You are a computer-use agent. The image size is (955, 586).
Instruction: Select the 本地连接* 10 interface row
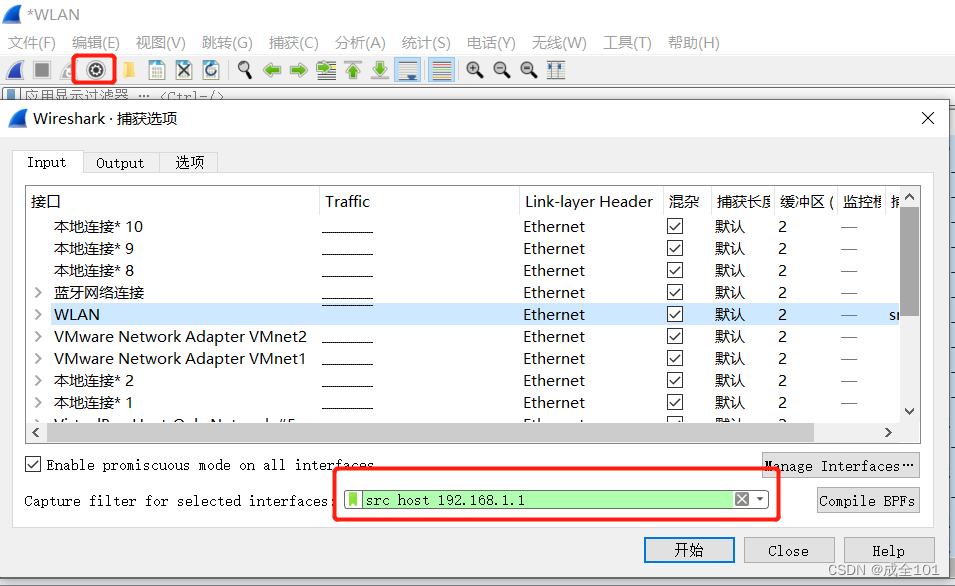463,227
